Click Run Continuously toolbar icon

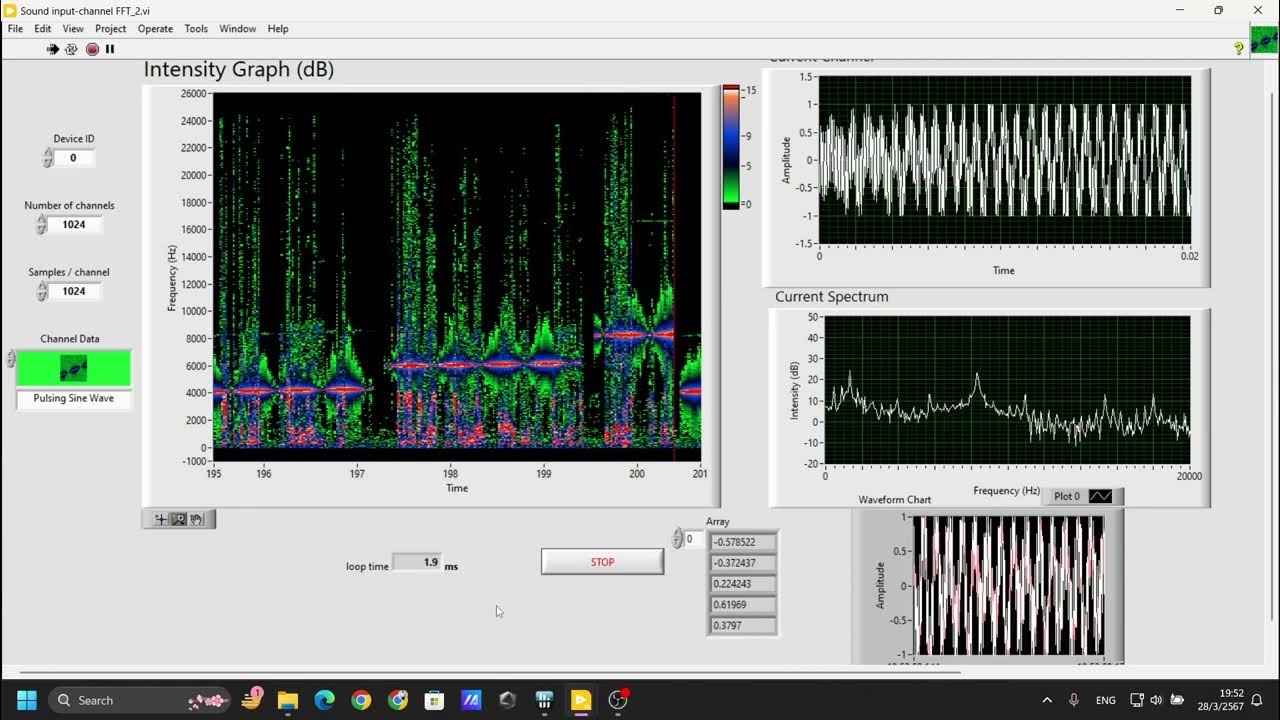point(72,49)
